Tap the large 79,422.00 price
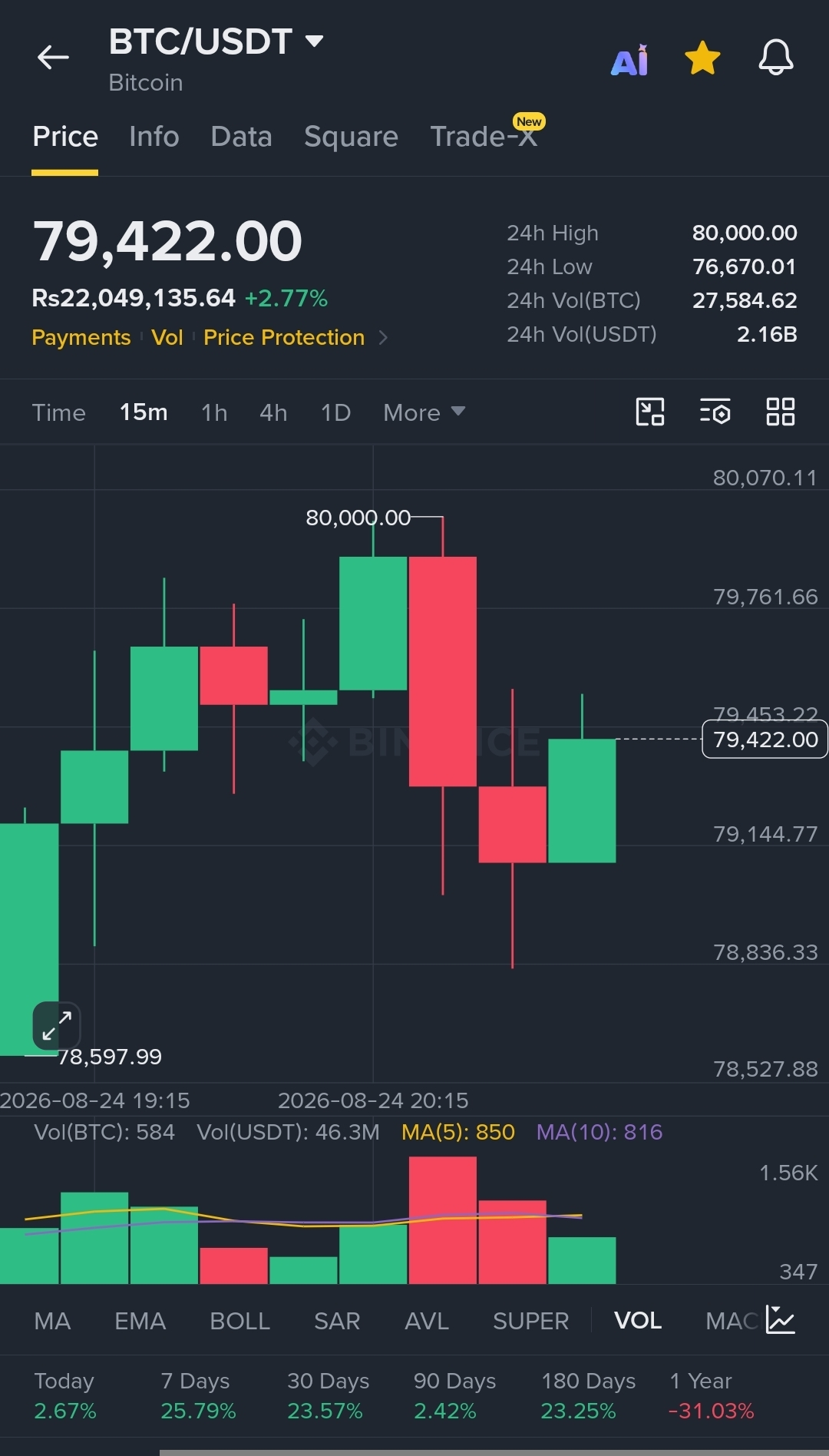829x1456 pixels. tap(167, 241)
